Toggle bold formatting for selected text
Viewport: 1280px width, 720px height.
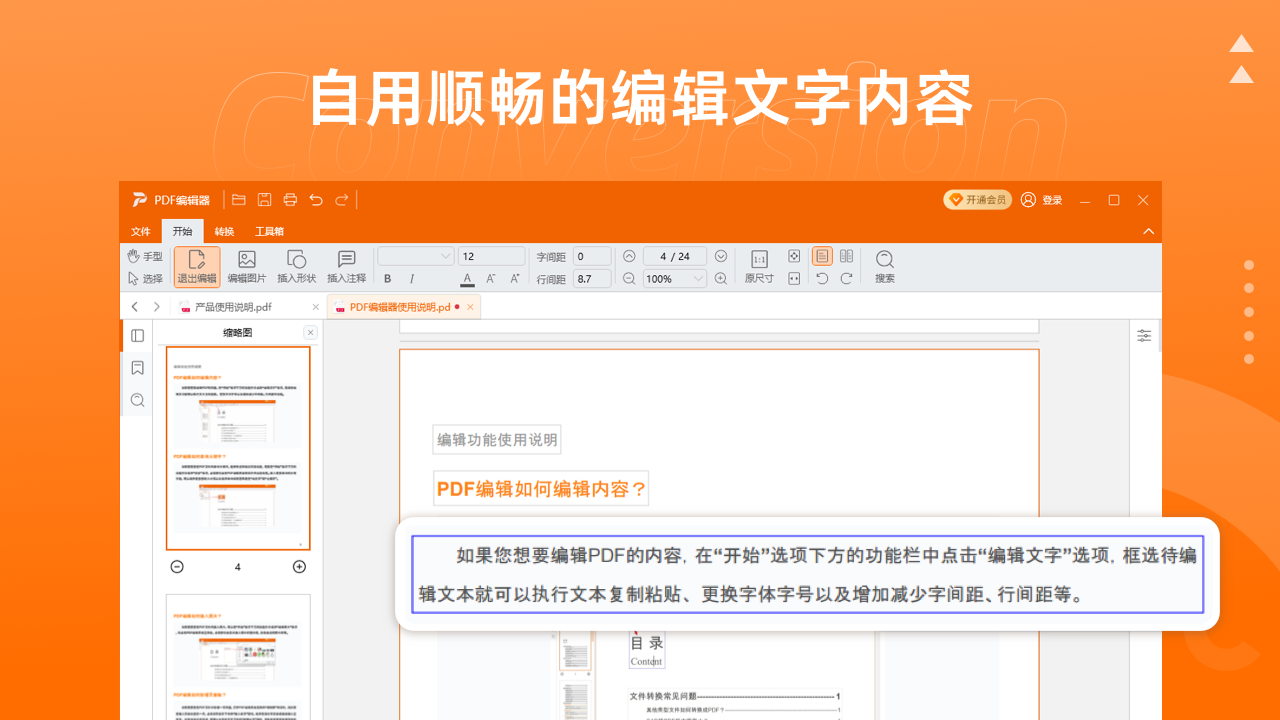(387, 278)
